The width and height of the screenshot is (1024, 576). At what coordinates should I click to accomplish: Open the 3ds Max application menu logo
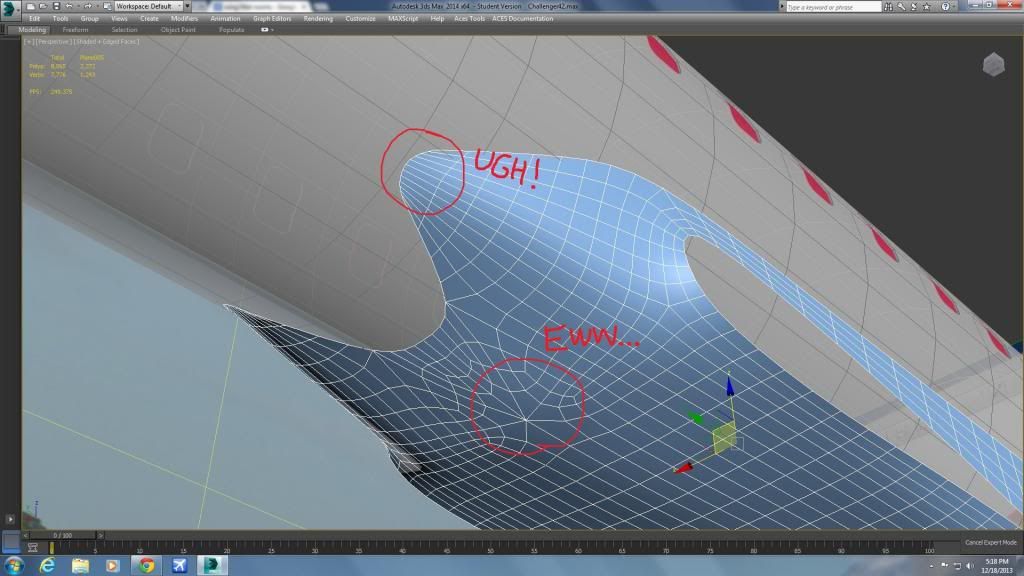[10, 9]
